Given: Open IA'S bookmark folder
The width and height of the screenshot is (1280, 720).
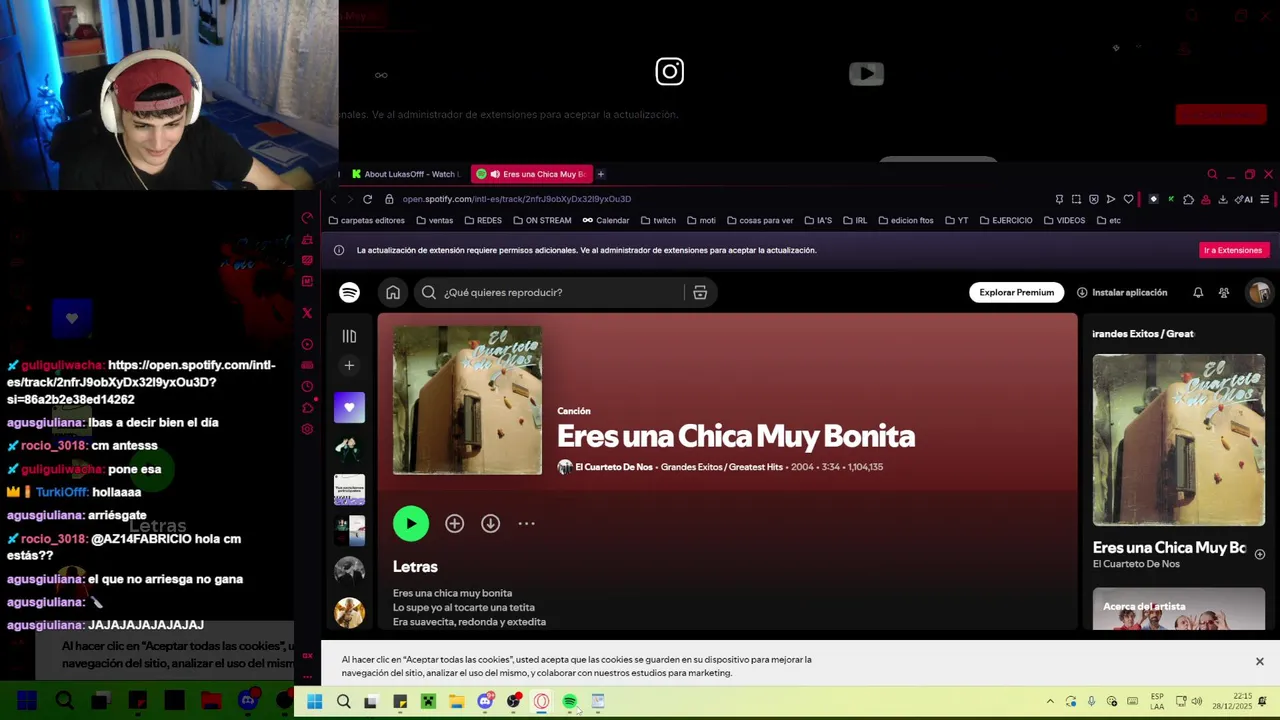Looking at the screenshot, I should coord(818,220).
